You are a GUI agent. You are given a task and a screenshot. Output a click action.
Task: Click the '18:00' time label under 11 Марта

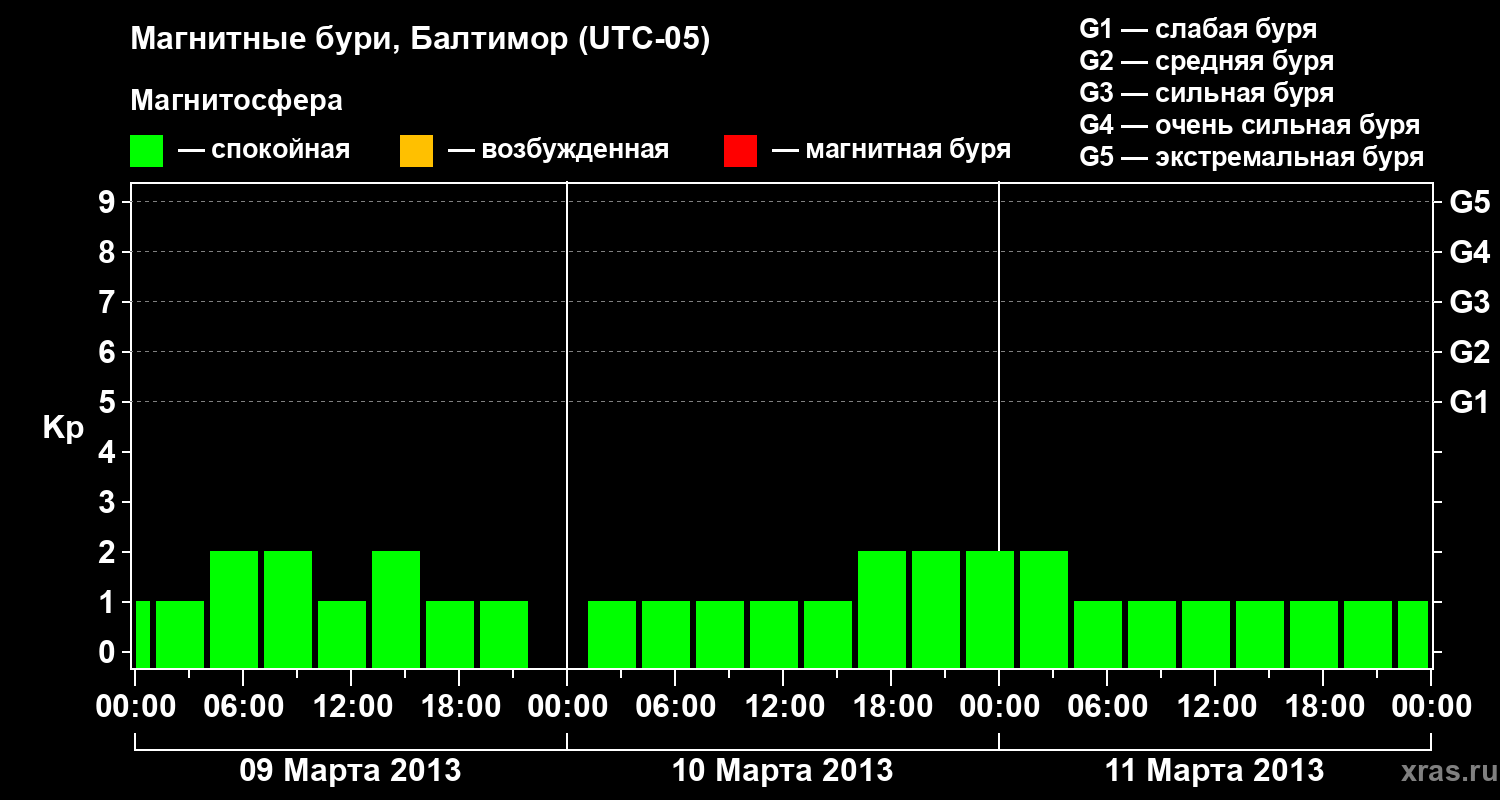1323,707
